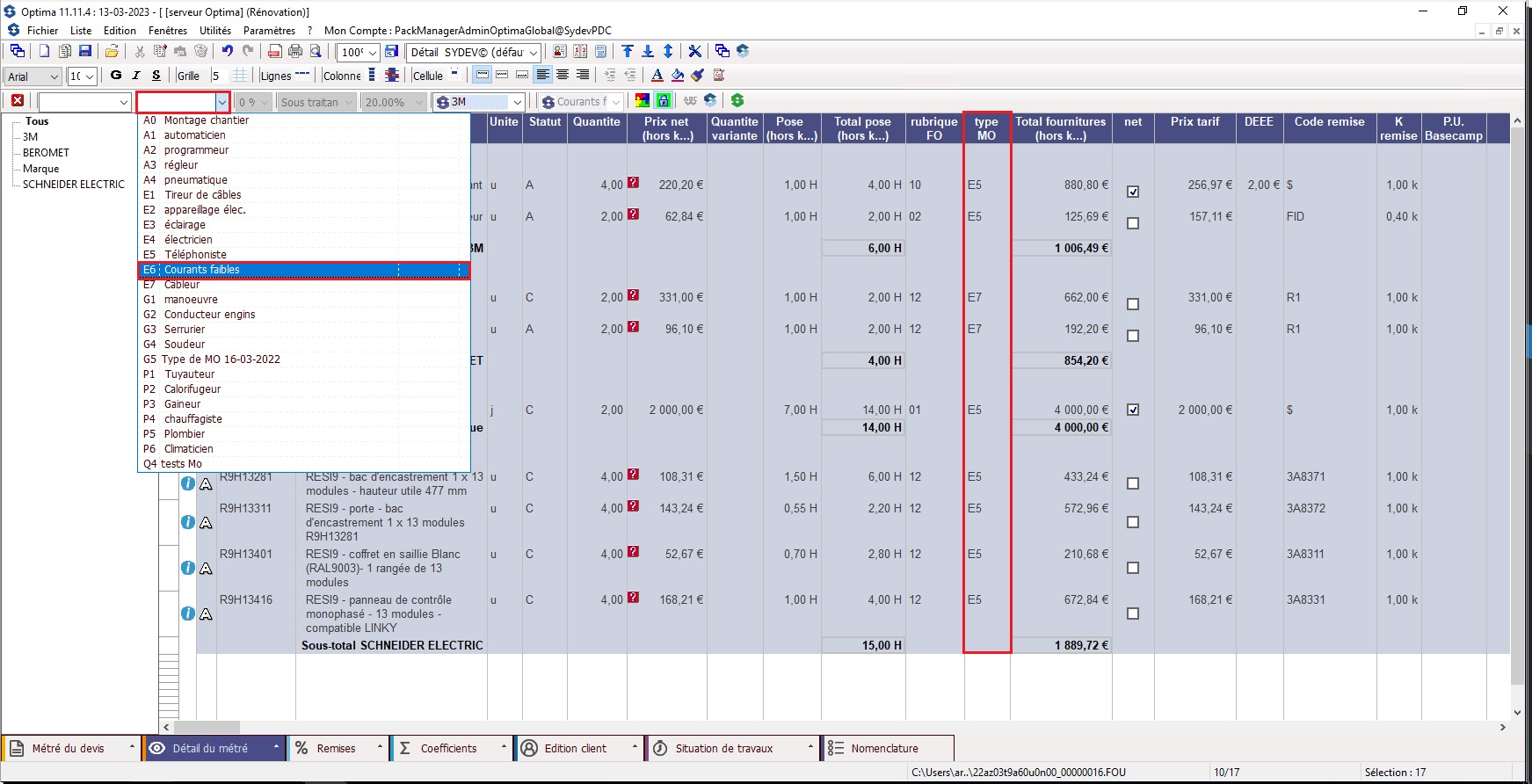Click red X clear filter icon
The image size is (1532, 784).
point(18,101)
